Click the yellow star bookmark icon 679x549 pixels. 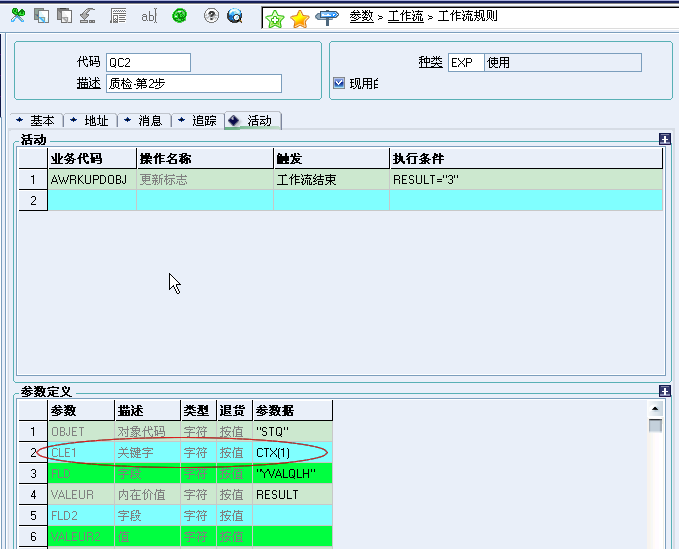(x=299, y=17)
